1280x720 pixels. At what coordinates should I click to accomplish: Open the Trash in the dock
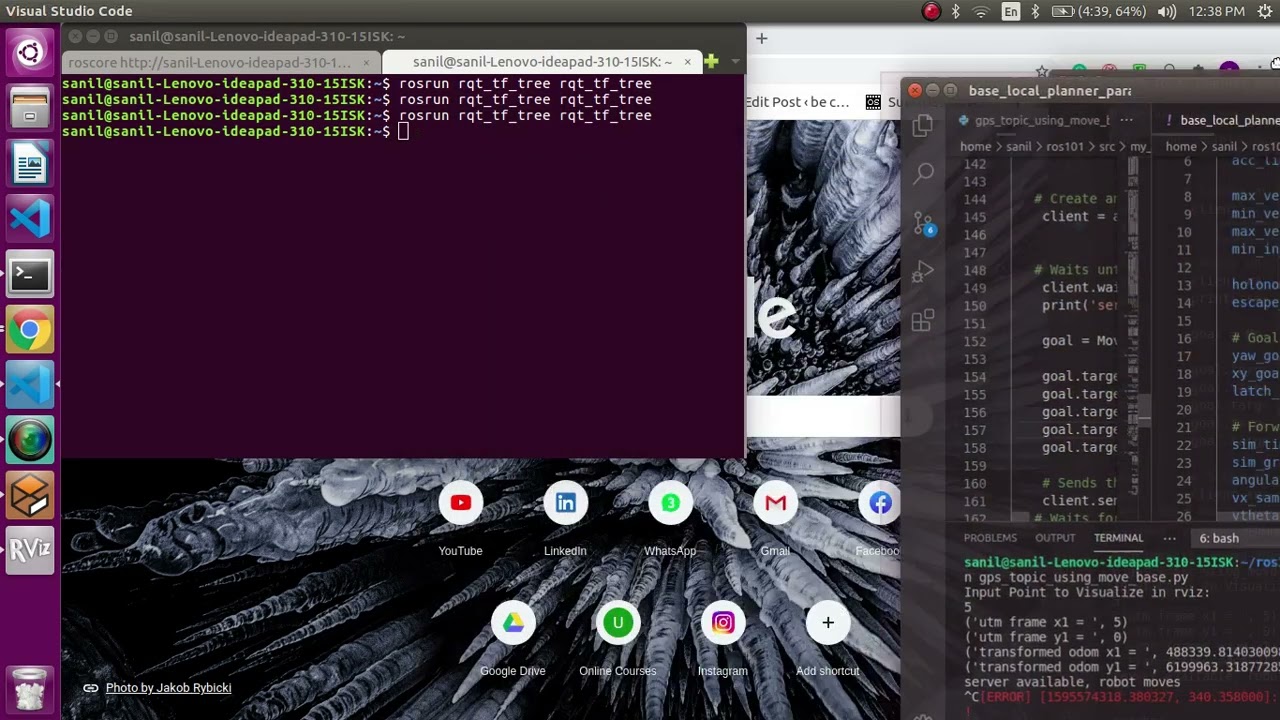pyautogui.click(x=30, y=689)
